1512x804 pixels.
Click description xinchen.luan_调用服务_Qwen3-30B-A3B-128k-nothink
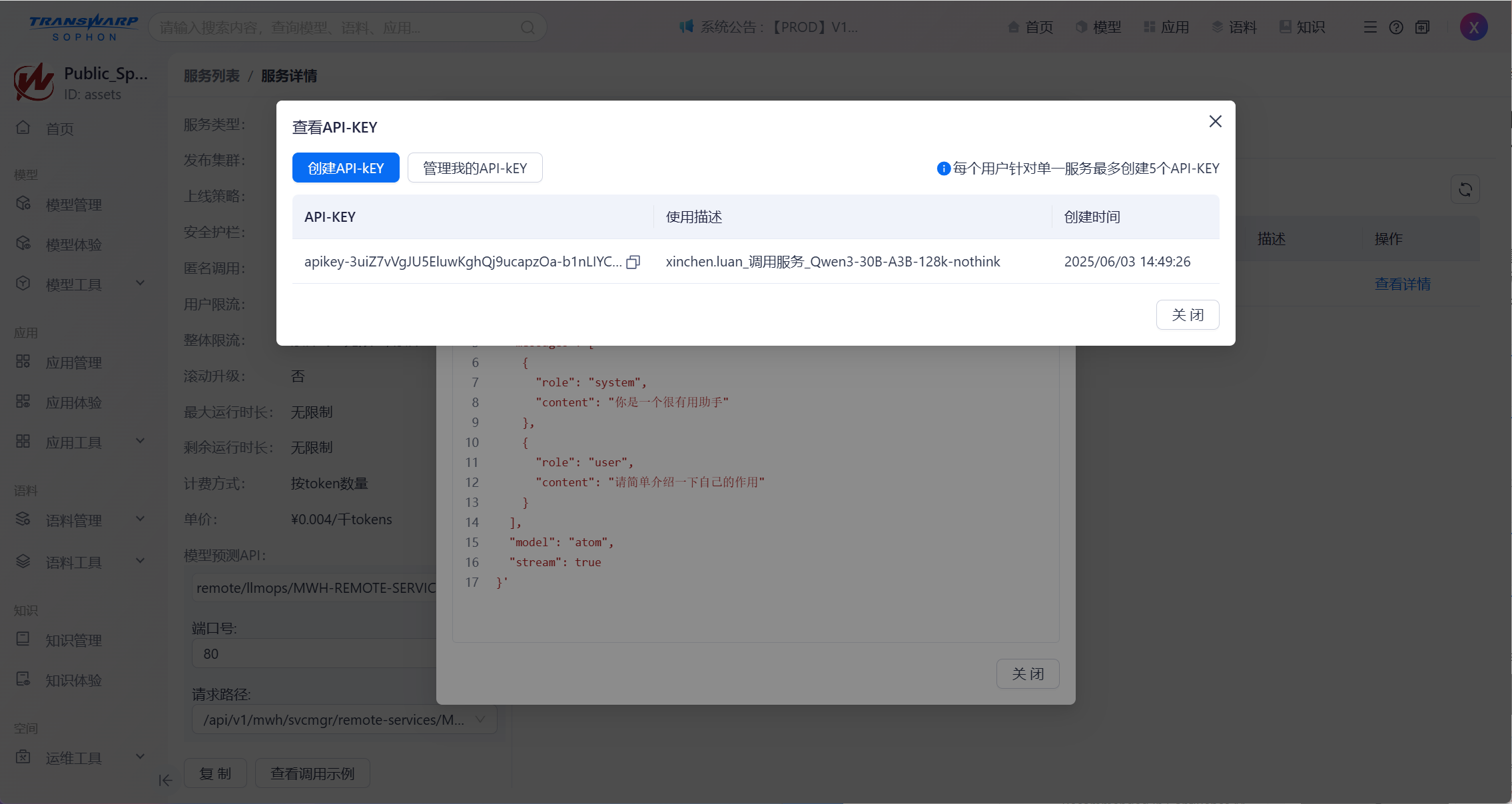(833, 262)
